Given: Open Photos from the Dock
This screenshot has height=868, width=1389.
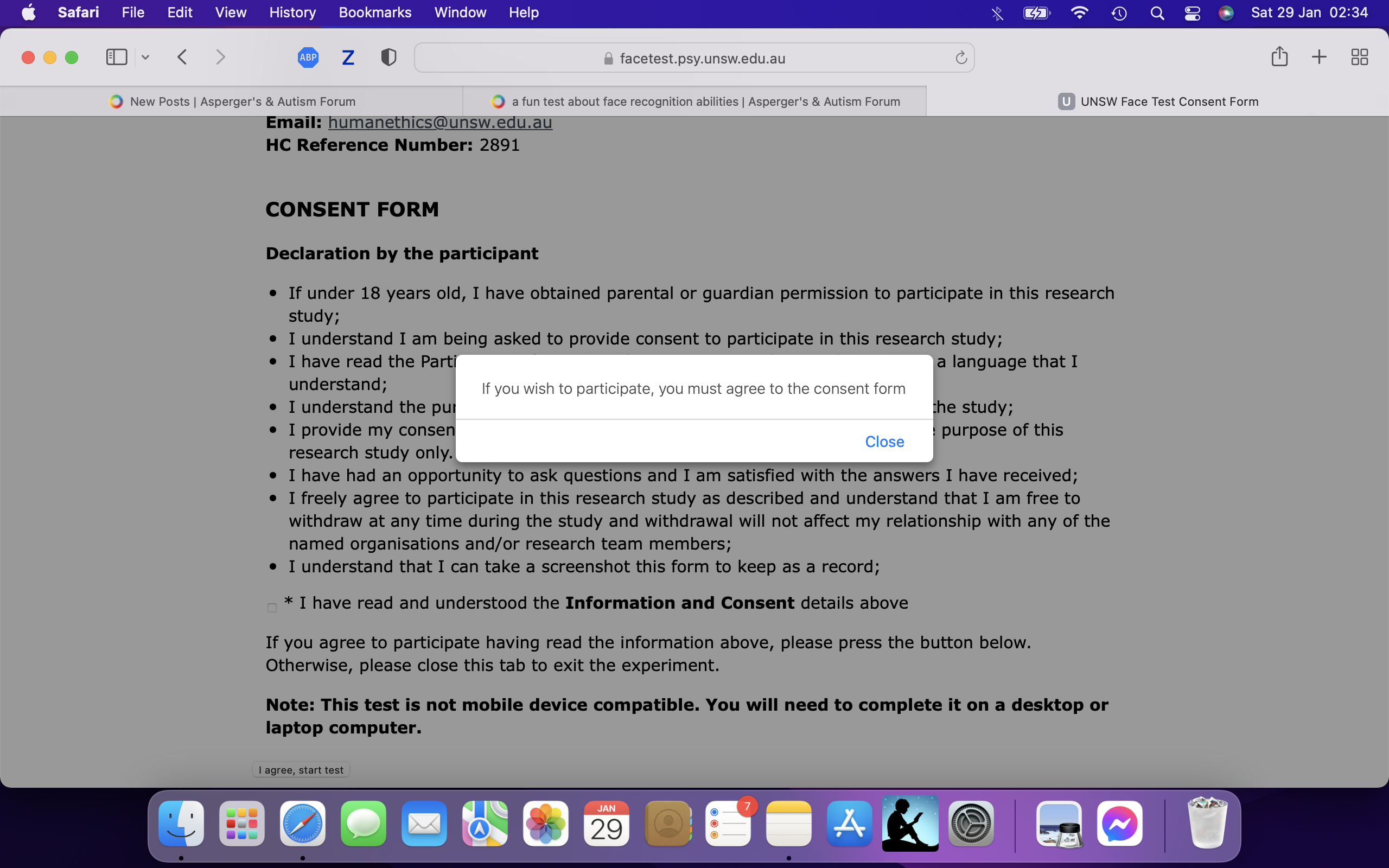Looking at the screenshot, I should [x=546, y=824].
